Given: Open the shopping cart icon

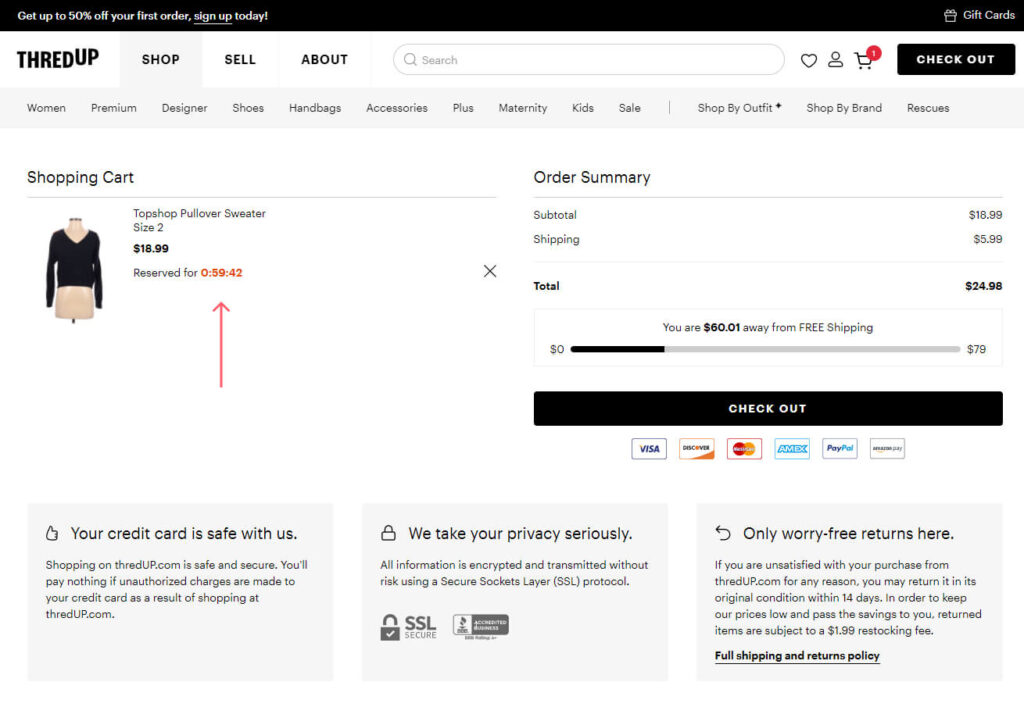Looking at the screenshot, I should click(863, 61).
